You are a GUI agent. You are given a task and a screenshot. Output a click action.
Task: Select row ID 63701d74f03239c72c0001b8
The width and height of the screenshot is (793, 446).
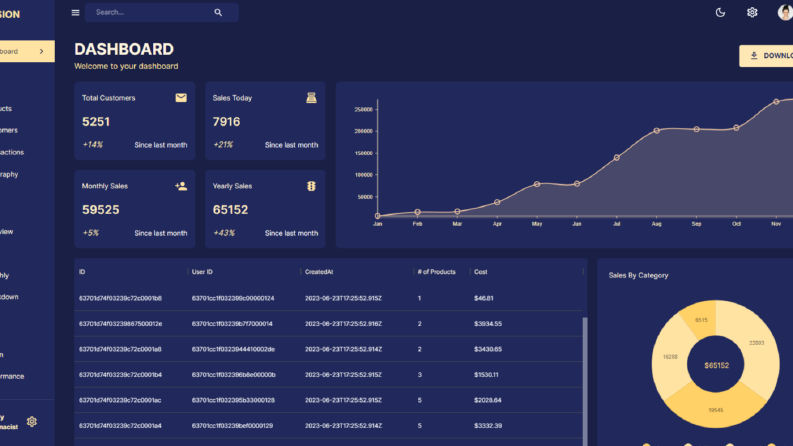pos(120,298)
